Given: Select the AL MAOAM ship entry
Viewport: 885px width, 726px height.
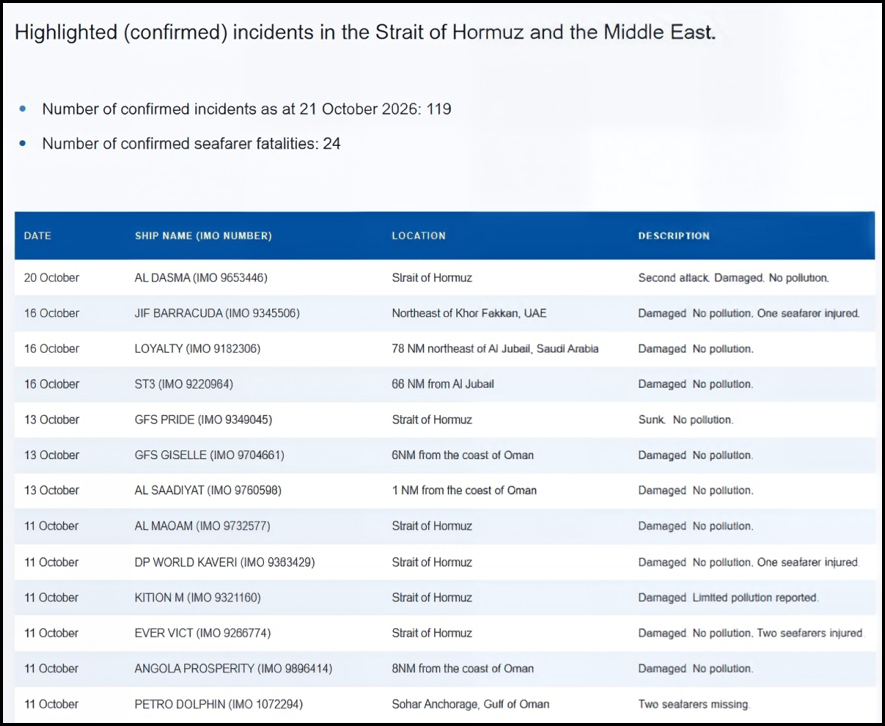Looking at the screenshot, I should pos(202,526).
